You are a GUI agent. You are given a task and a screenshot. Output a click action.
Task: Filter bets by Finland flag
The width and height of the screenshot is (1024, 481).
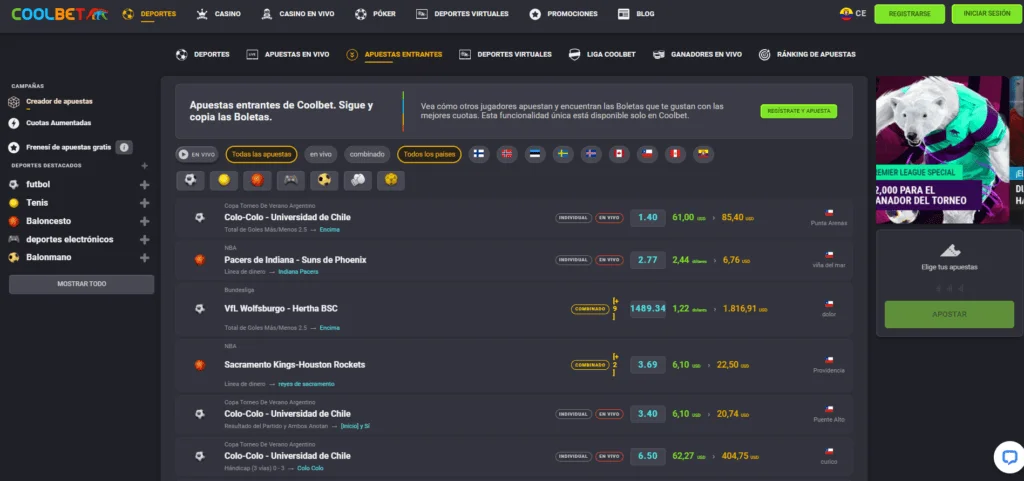(x=479, y=154)
